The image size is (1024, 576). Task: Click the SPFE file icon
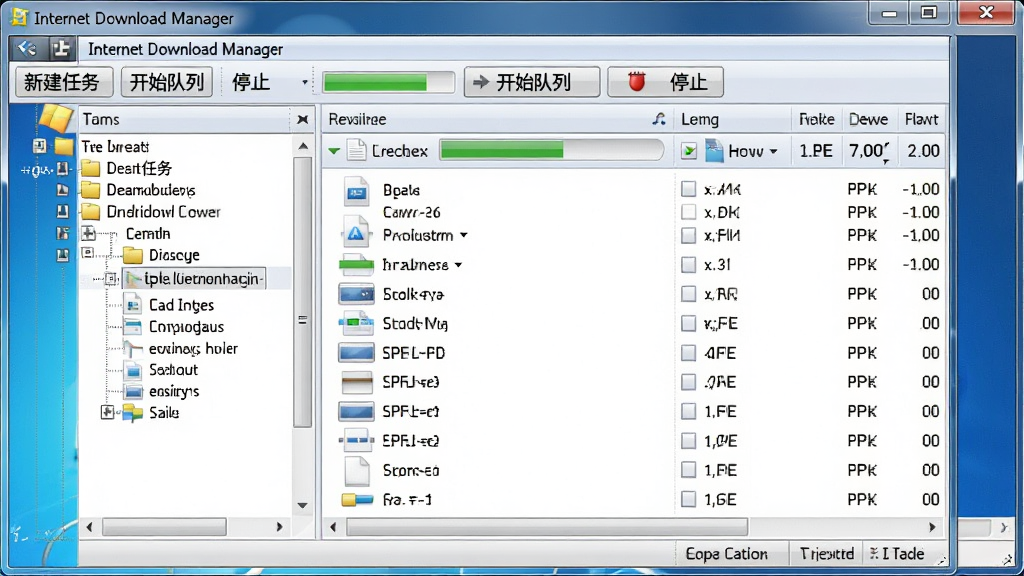[357, 411]
